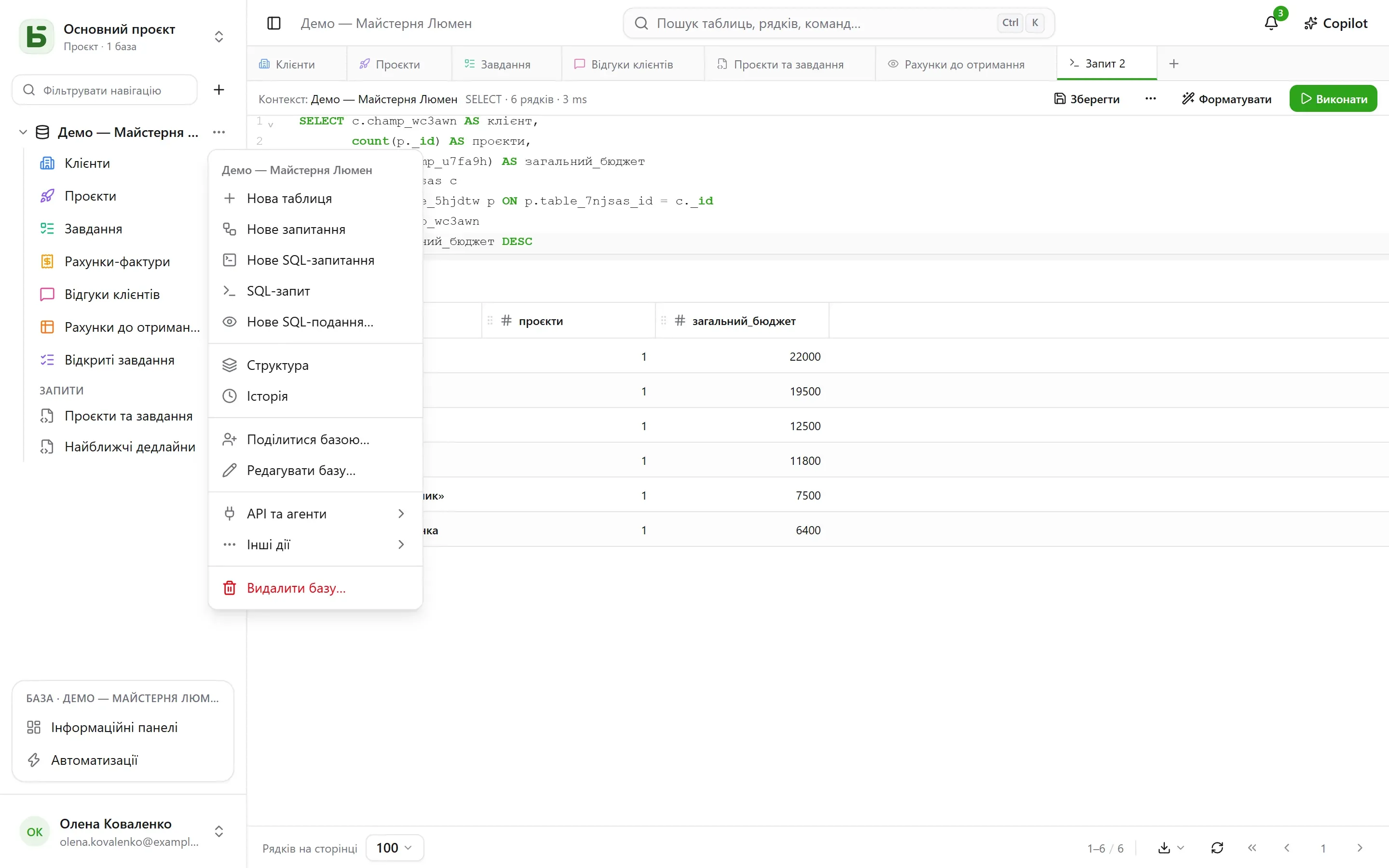Open Історія from the context menu
This screenshot has width=1389, height=868.
pos(315,396)
